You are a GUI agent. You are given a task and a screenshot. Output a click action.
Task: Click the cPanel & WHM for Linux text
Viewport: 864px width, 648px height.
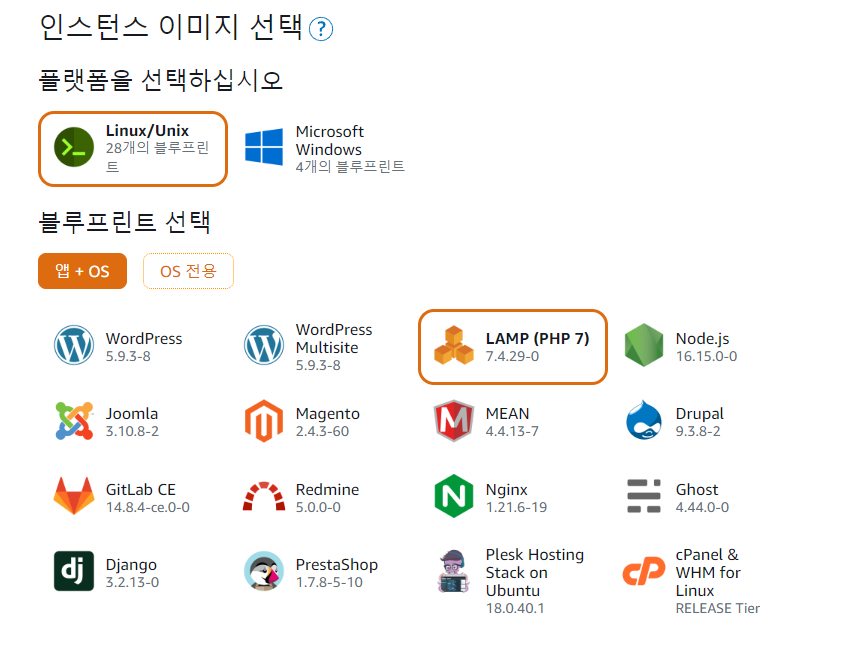click(x=708, y=573)
